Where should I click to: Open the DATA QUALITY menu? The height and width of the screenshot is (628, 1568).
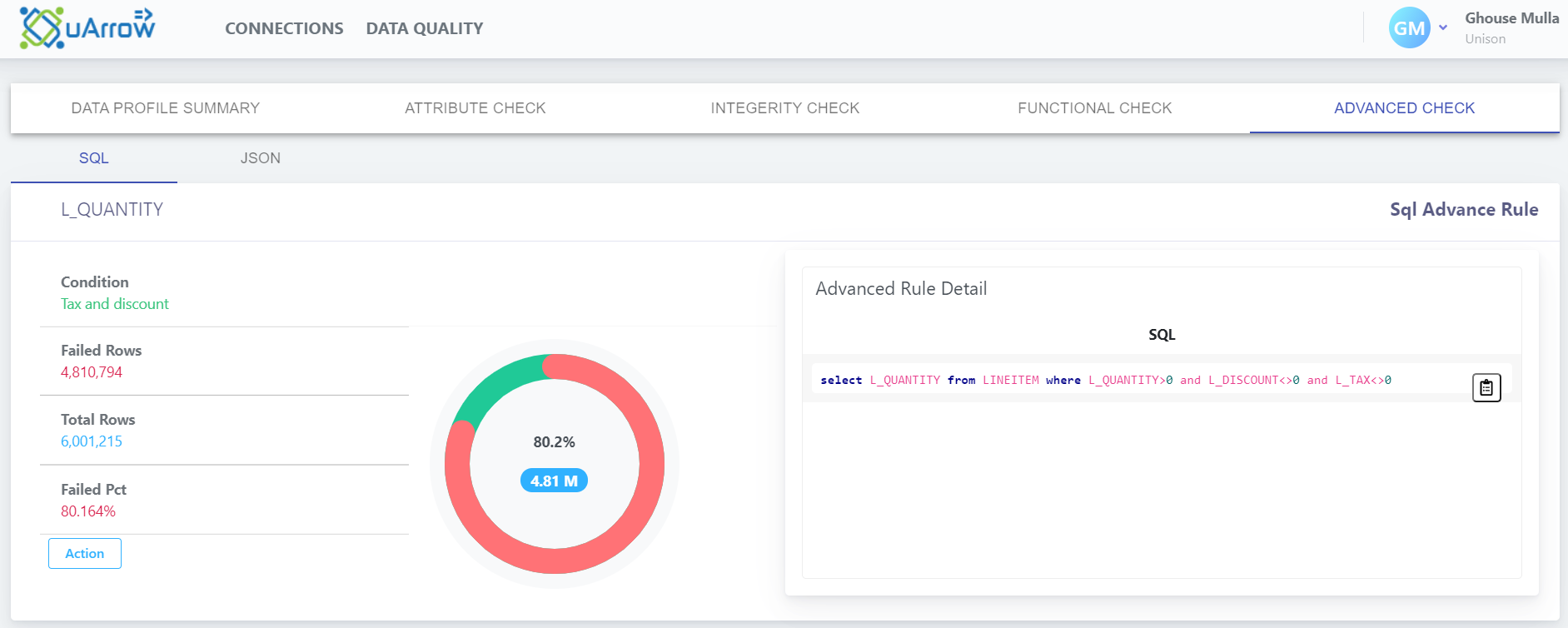tap(425, 28)
